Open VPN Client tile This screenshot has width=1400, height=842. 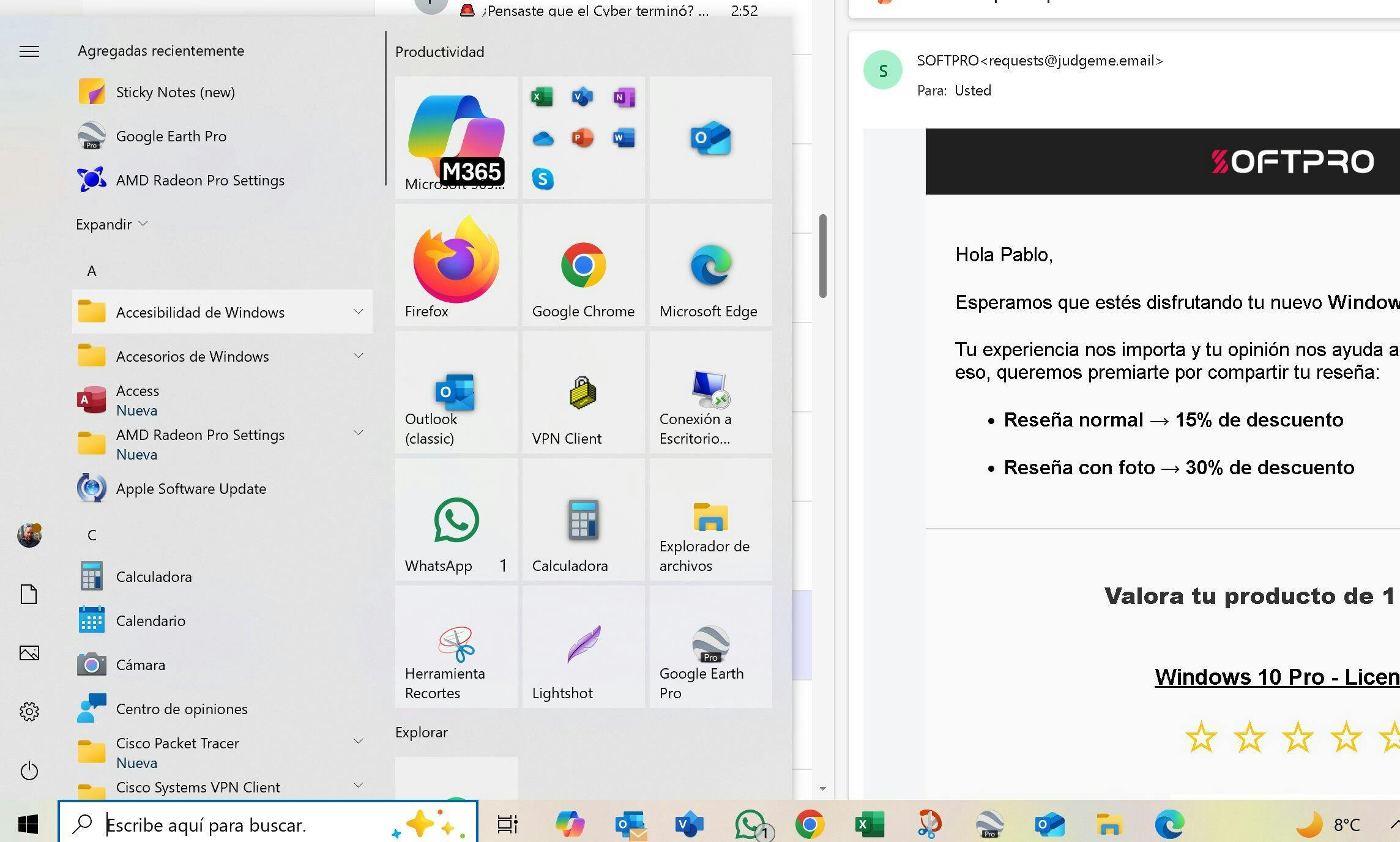[583, 392]
